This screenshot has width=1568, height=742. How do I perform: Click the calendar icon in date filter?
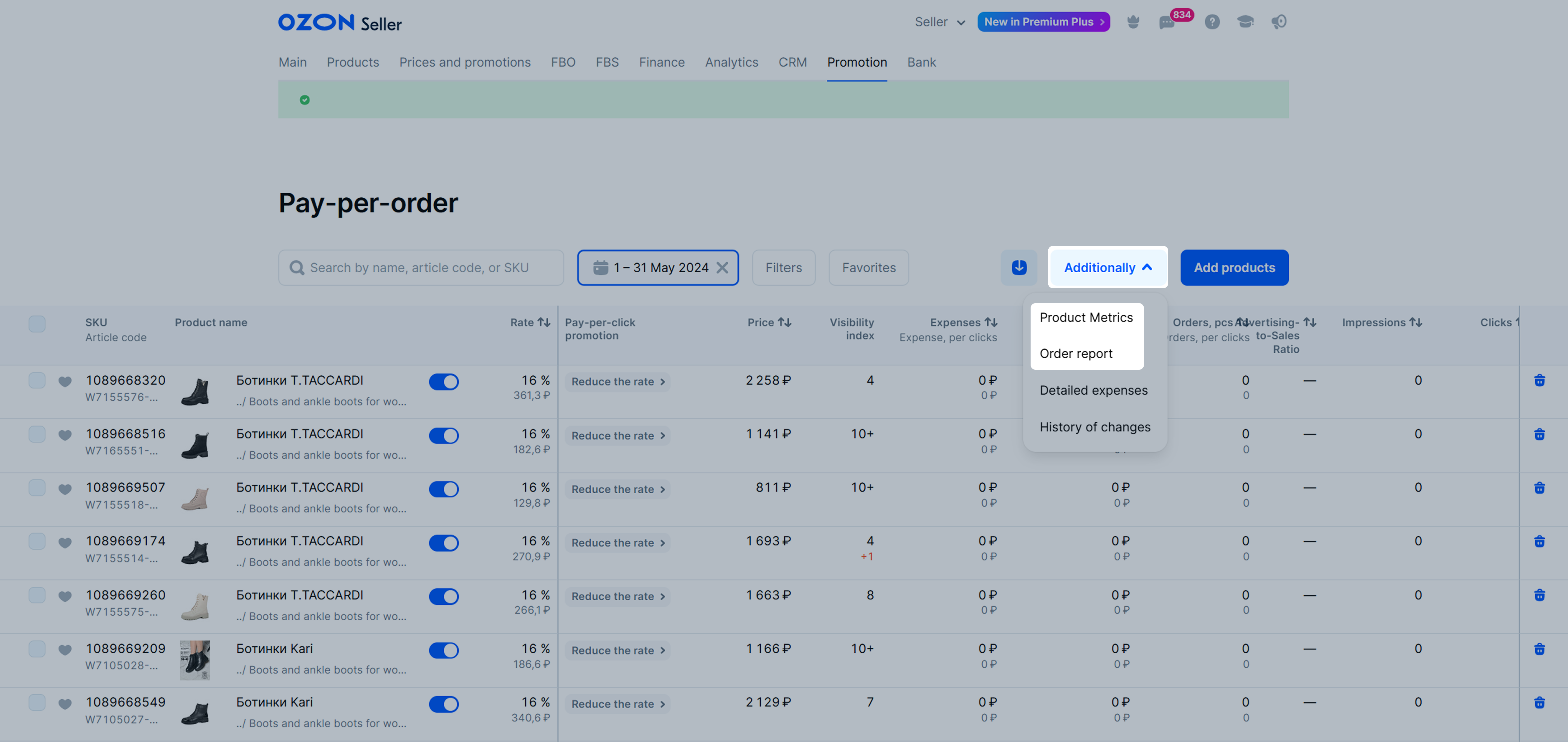click(x=600, y=267)
